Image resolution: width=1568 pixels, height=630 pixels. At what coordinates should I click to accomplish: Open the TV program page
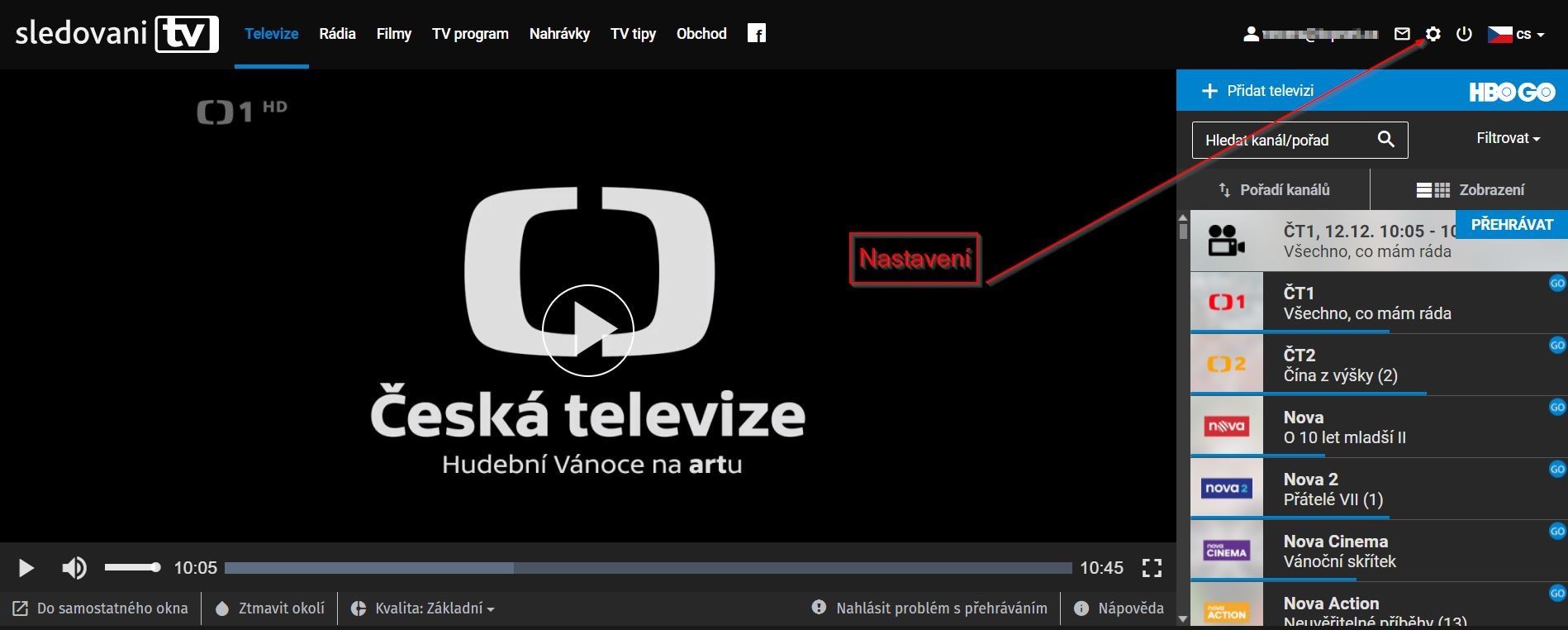click(470, 34)
